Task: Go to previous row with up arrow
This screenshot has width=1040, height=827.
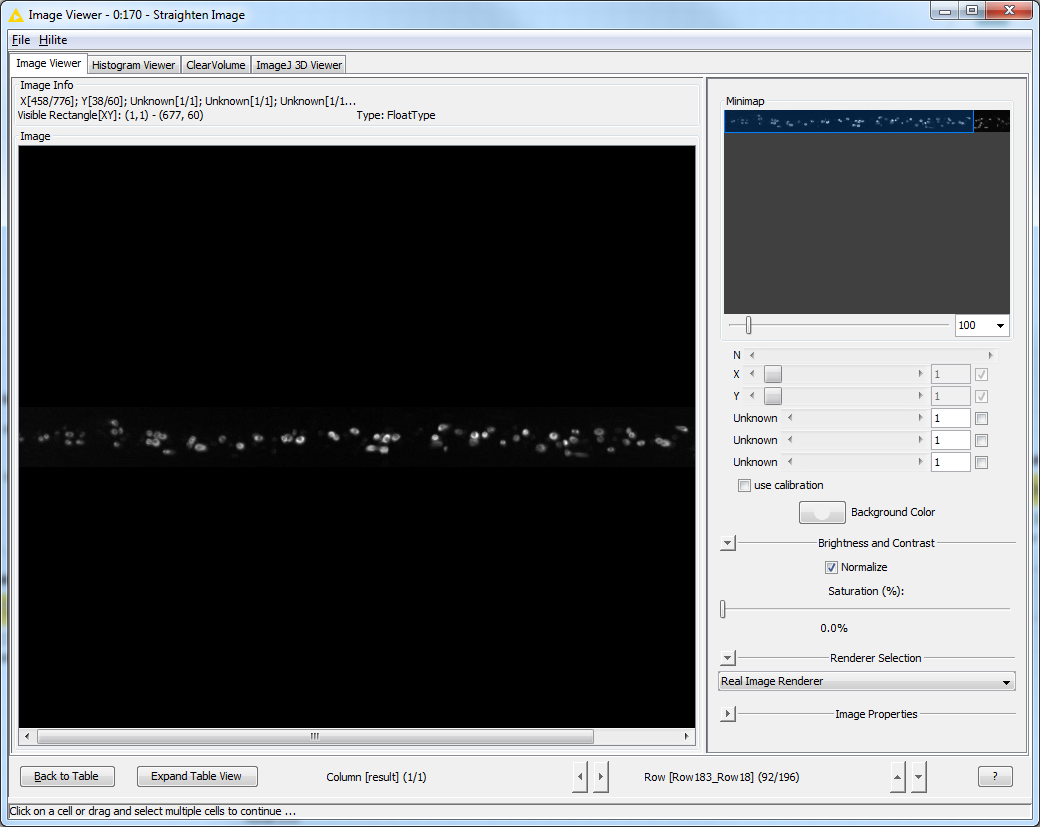Action: [x=897, y=777]
